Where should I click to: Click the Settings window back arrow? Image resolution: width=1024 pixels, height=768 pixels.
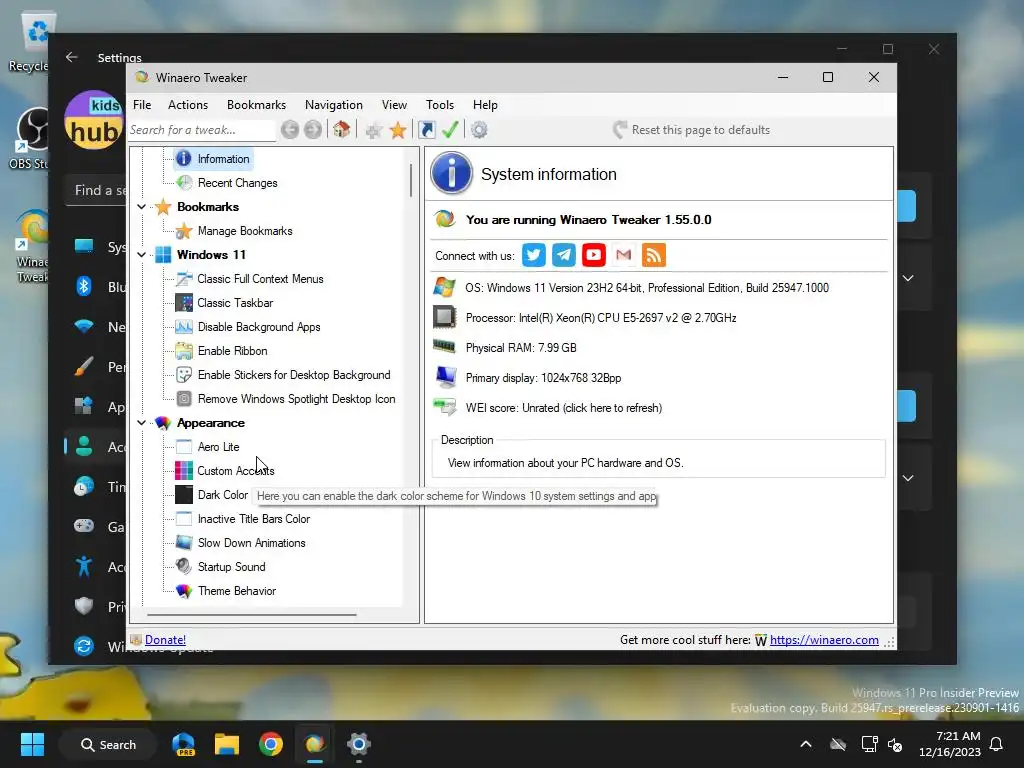pyautogui.click(x=72, y=57)
